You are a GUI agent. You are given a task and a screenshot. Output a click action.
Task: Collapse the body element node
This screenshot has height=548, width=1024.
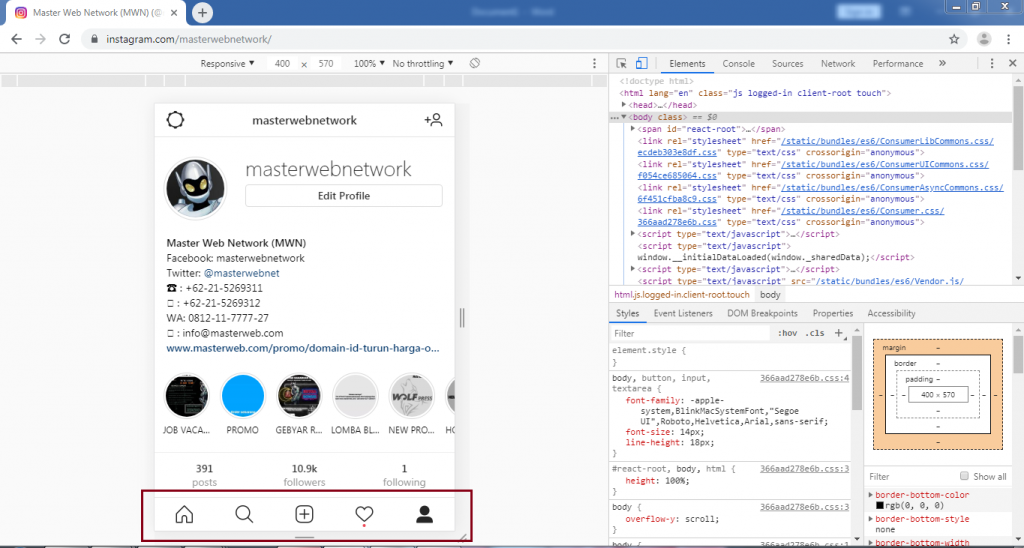pos(624,117)
